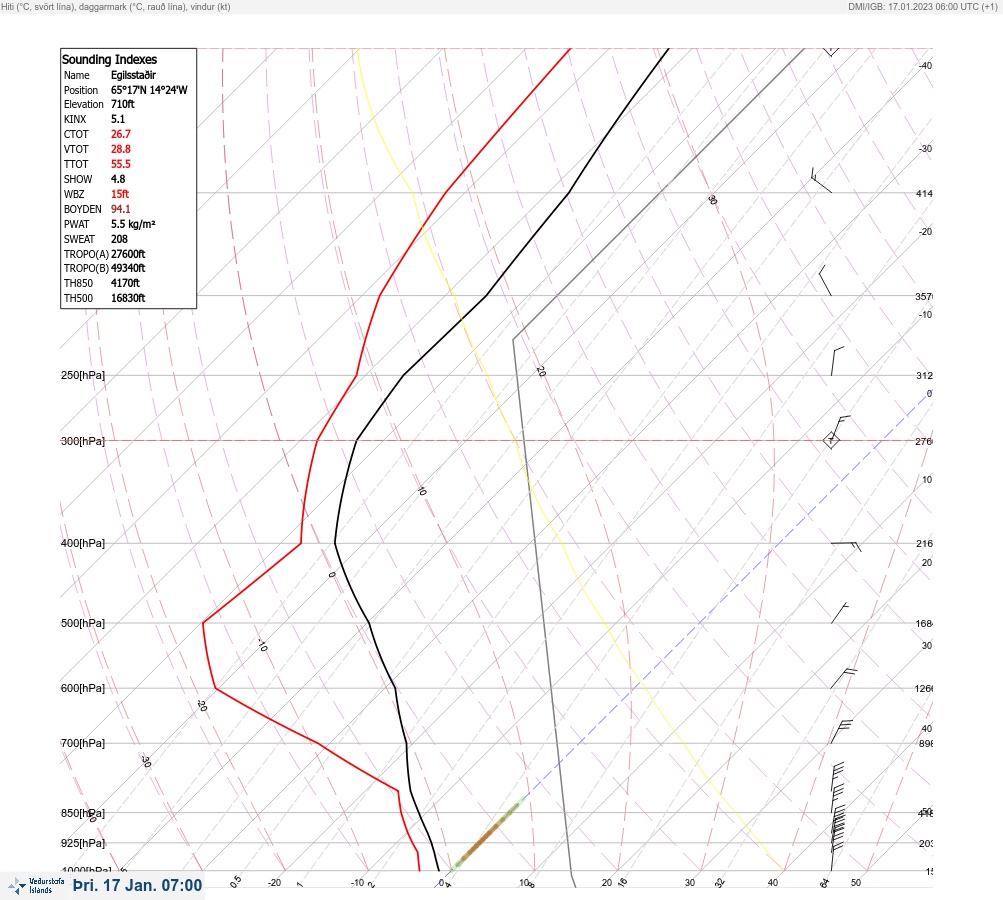Click the SHOW value 4.8
The image size is (1003, 900).
tap(118, 179)
